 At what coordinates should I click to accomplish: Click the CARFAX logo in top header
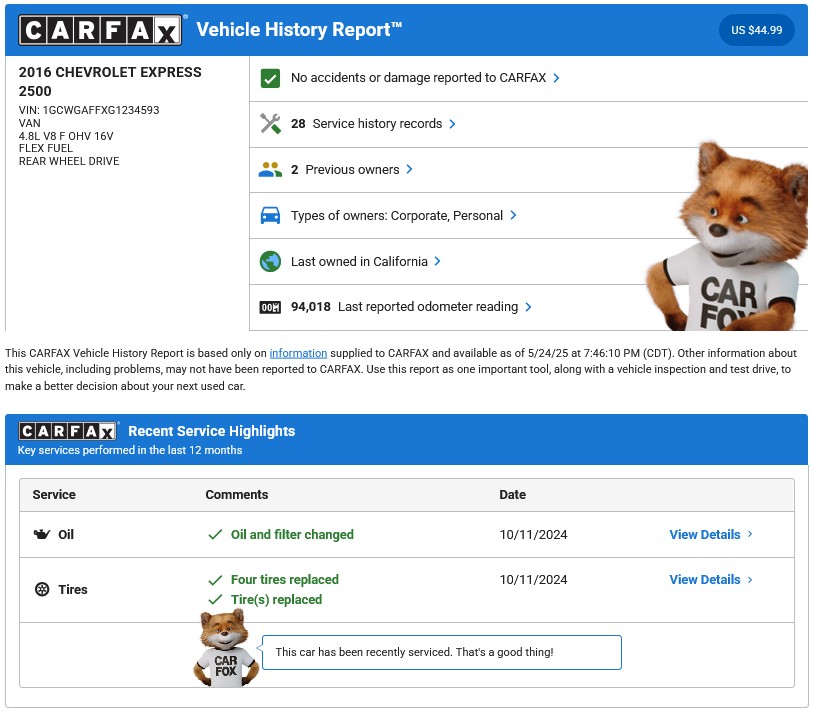100,30
